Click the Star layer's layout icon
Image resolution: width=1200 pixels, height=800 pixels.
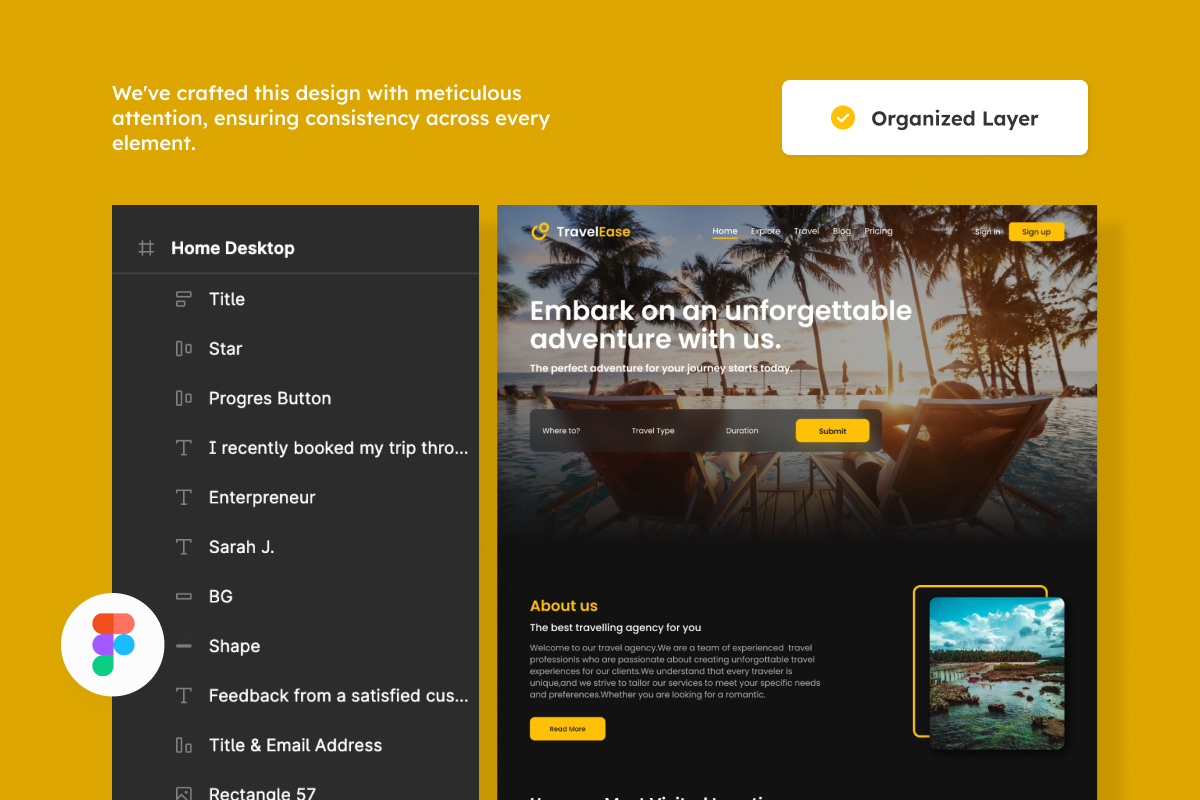coord(183,348)
